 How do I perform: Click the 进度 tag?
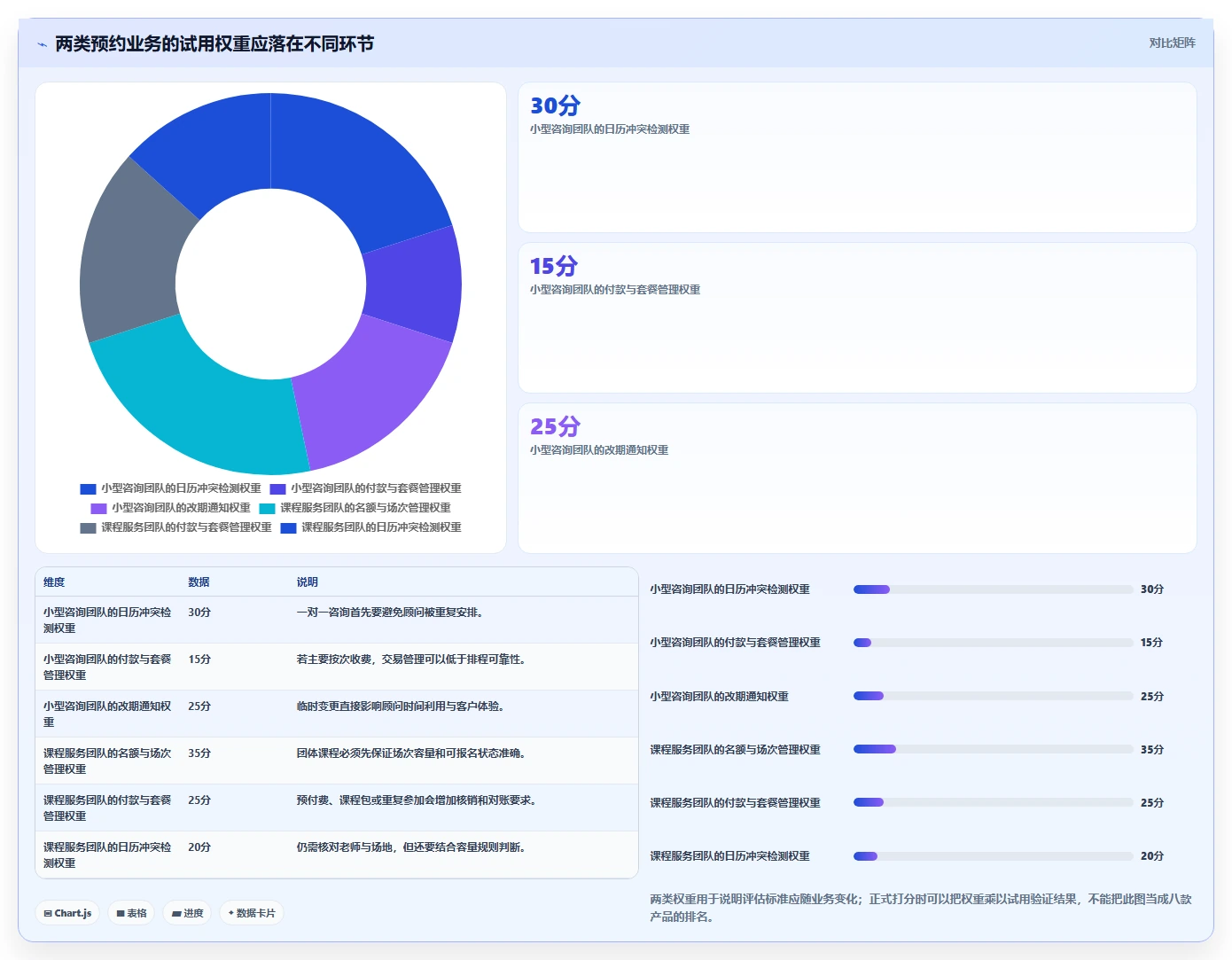coord(187,913)
